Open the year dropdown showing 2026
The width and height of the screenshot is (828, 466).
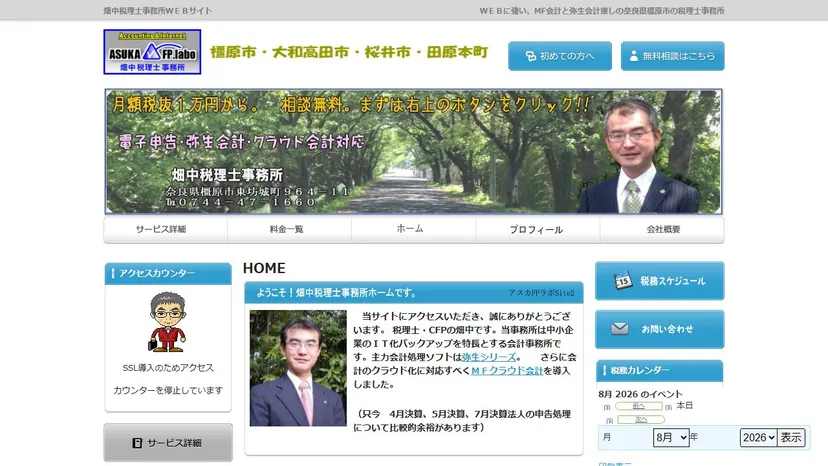[x=758, y=437]
